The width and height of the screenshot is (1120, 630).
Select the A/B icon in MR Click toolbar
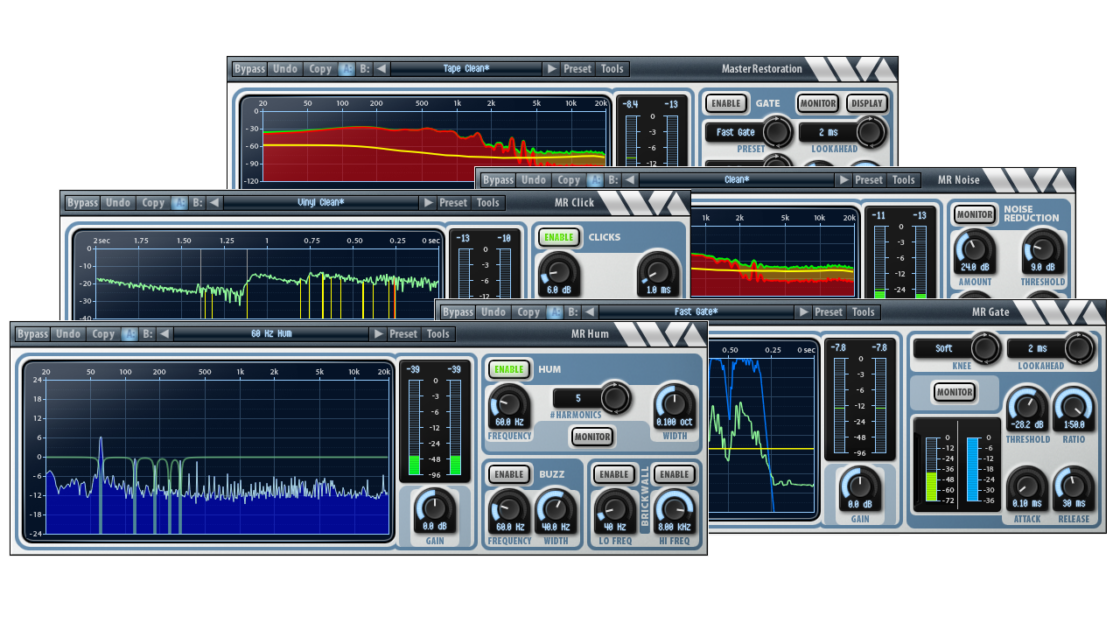tap(182, 202)
